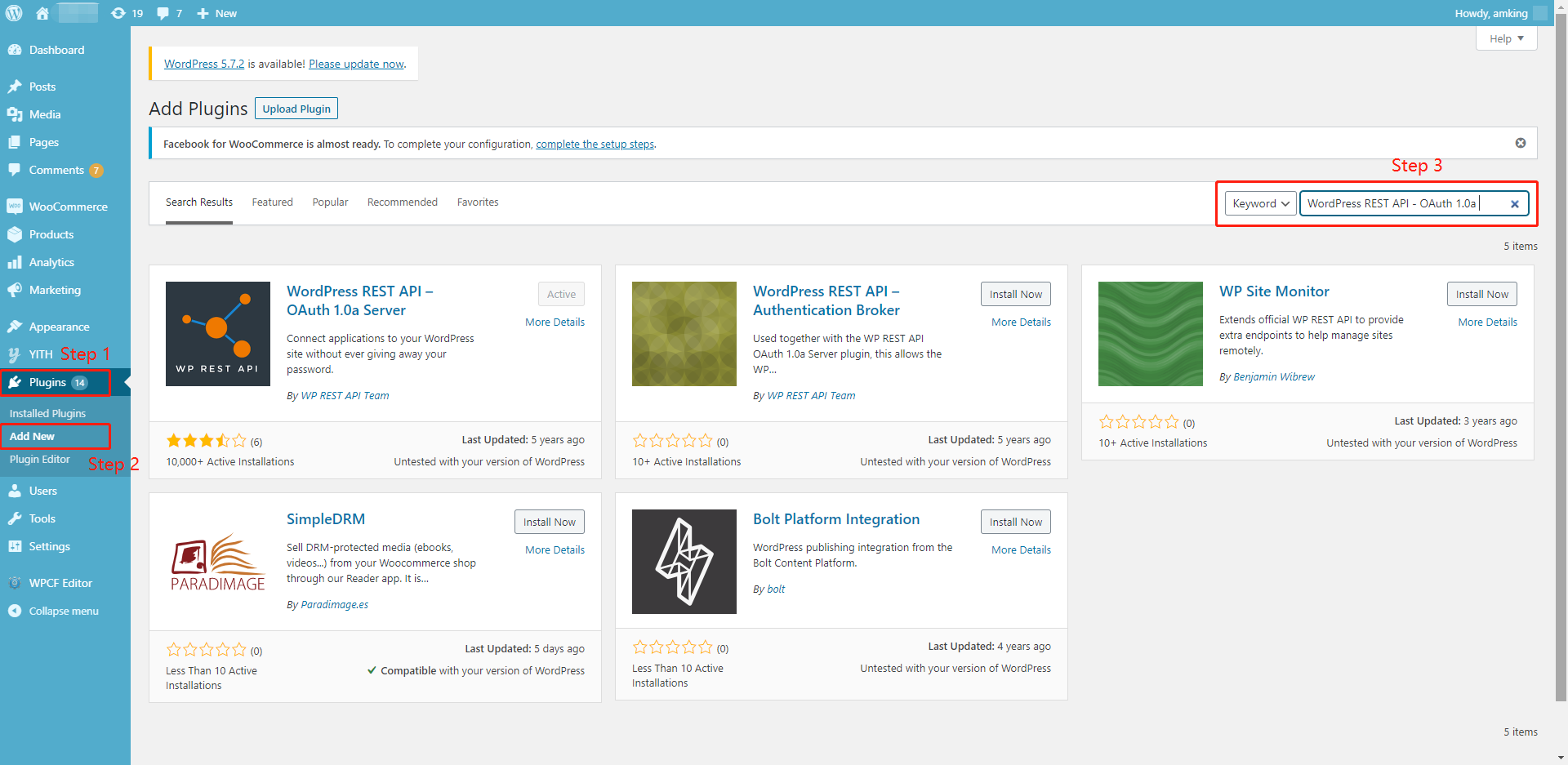Dismiss the Facebook for WooCommerce notice
Viewport: 1568px width, 765px height.
pos(1520,143)
